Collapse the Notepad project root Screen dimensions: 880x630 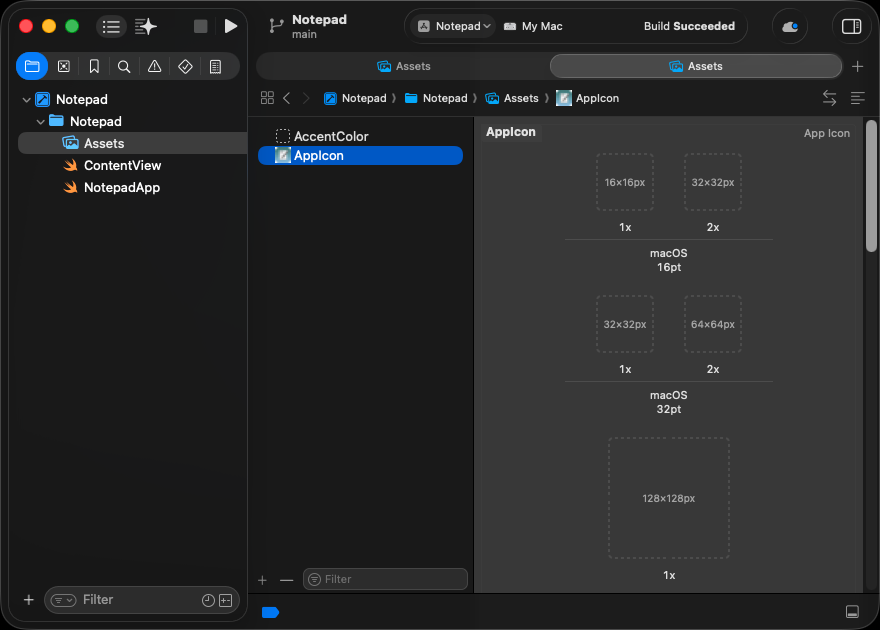pos(26,100)
